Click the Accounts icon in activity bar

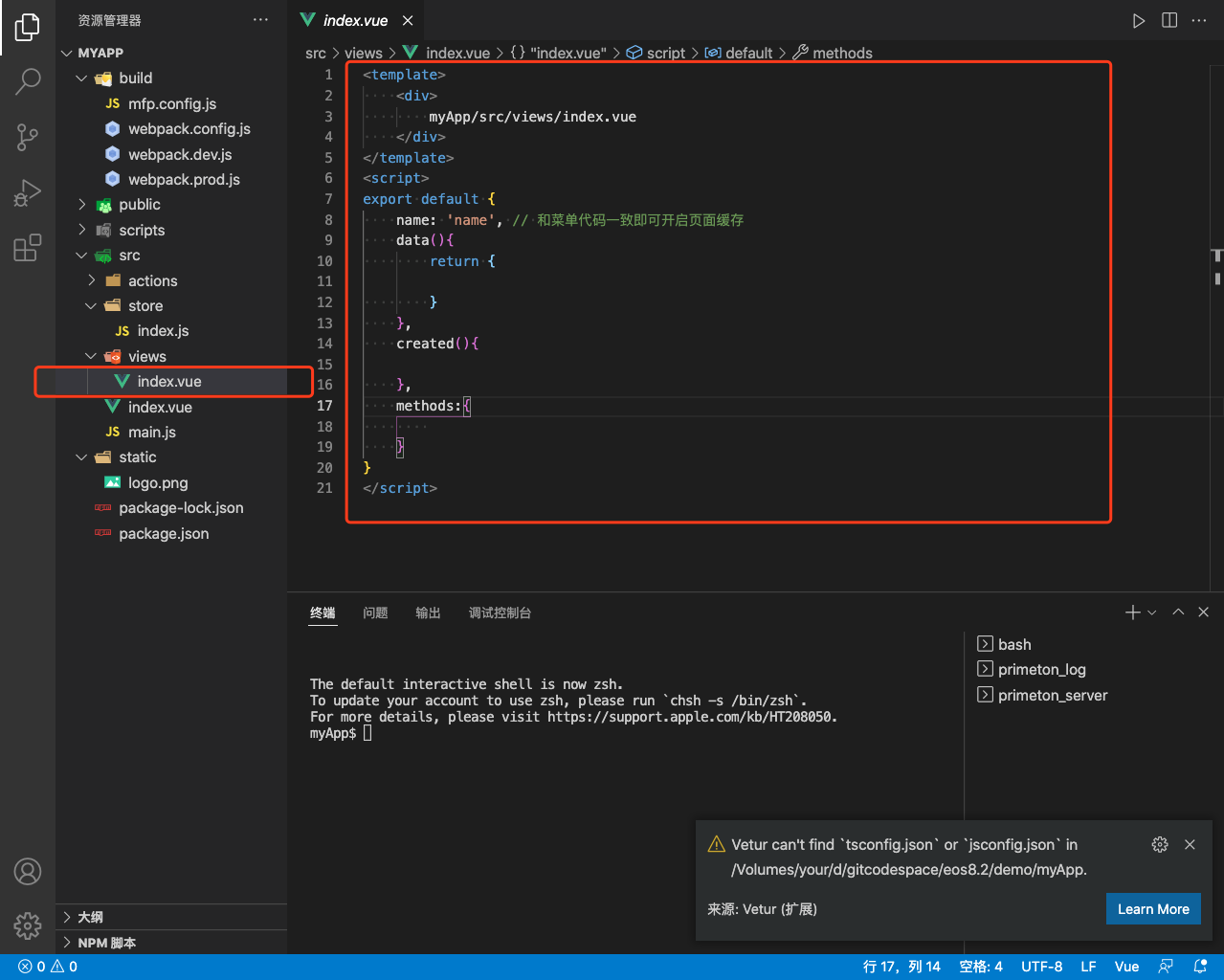(x=28, y=871)
